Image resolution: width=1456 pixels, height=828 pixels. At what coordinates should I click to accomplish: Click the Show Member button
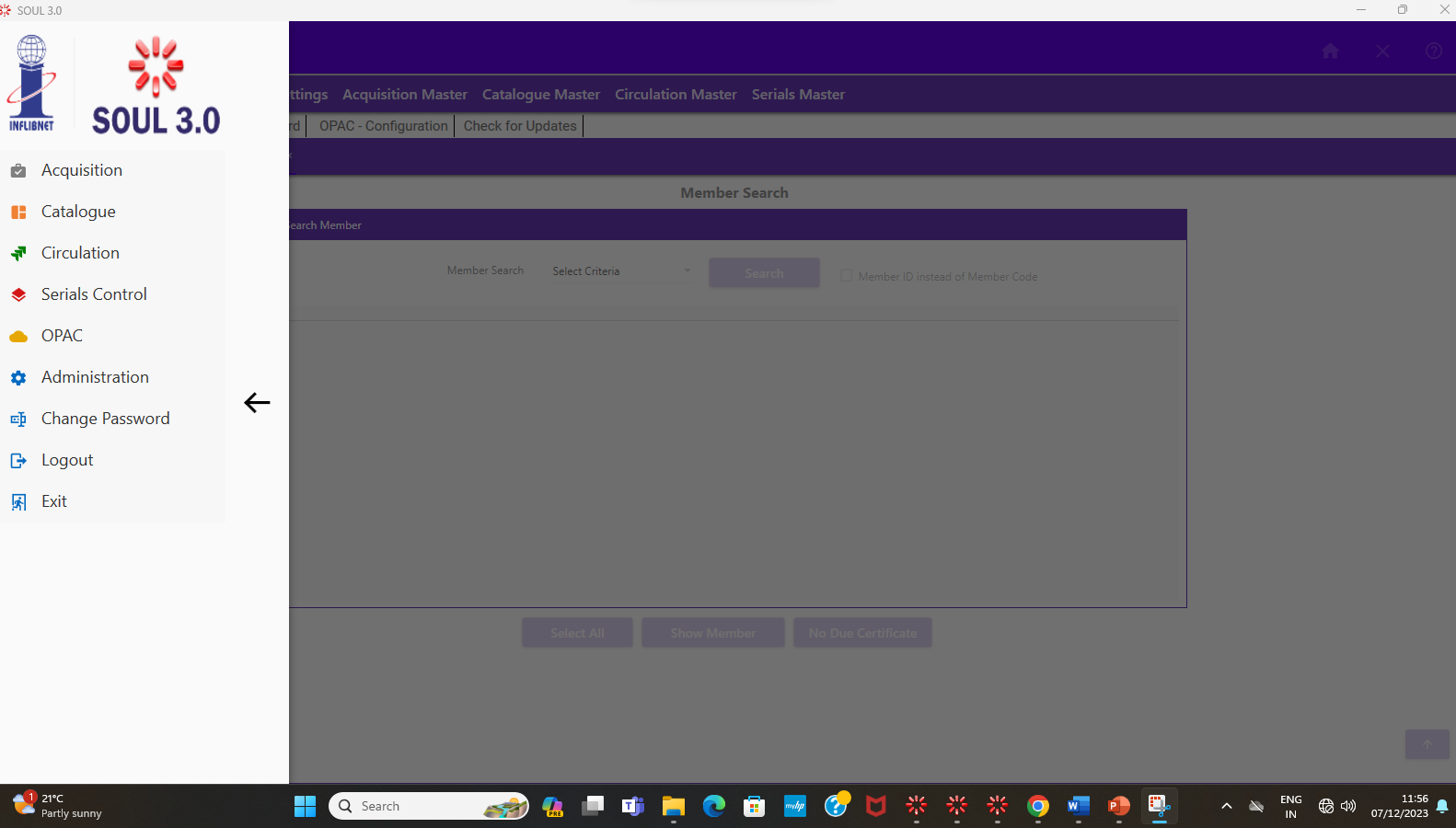712,633
